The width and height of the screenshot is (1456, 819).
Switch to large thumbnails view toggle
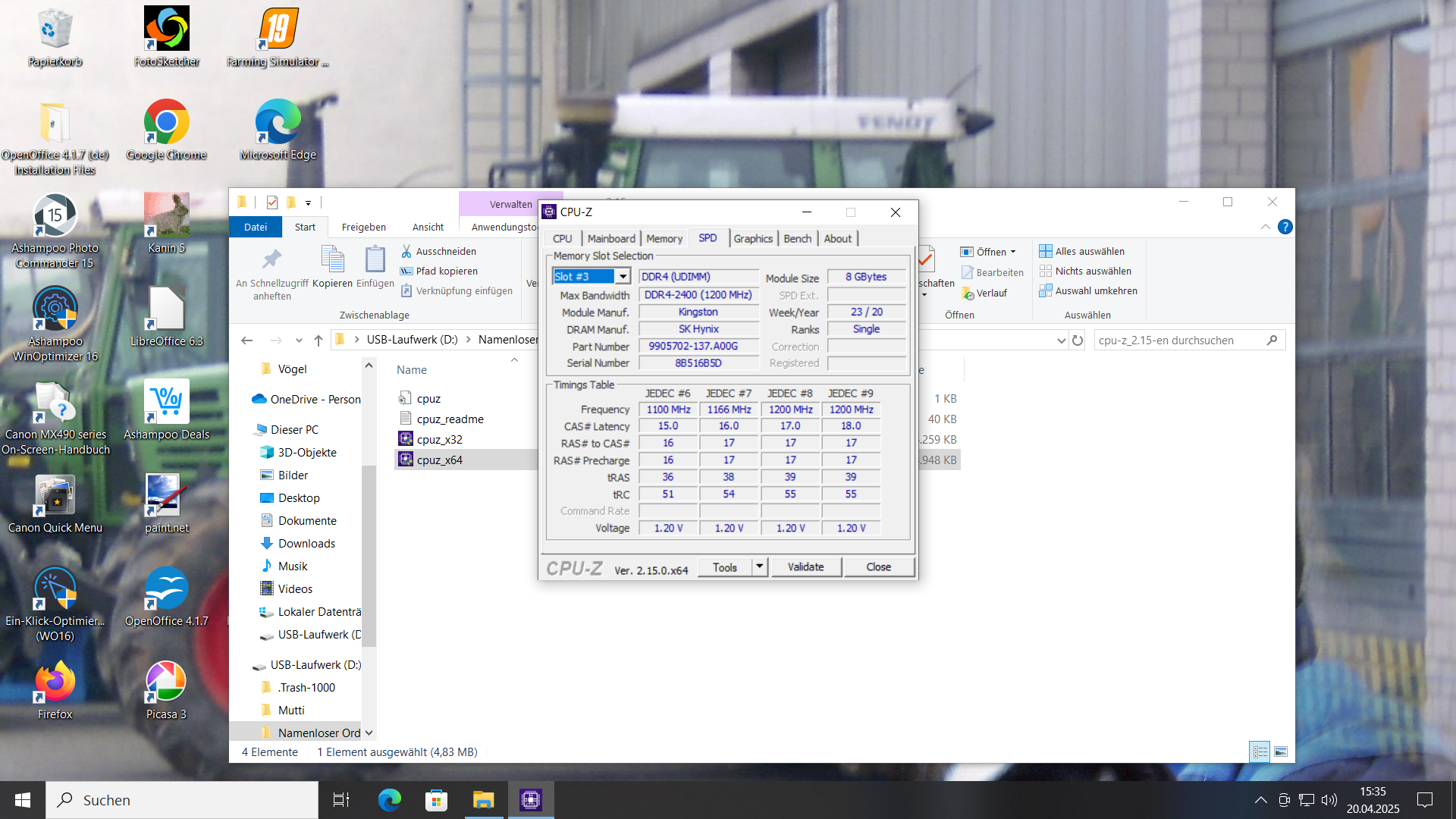pos(1281,752)
